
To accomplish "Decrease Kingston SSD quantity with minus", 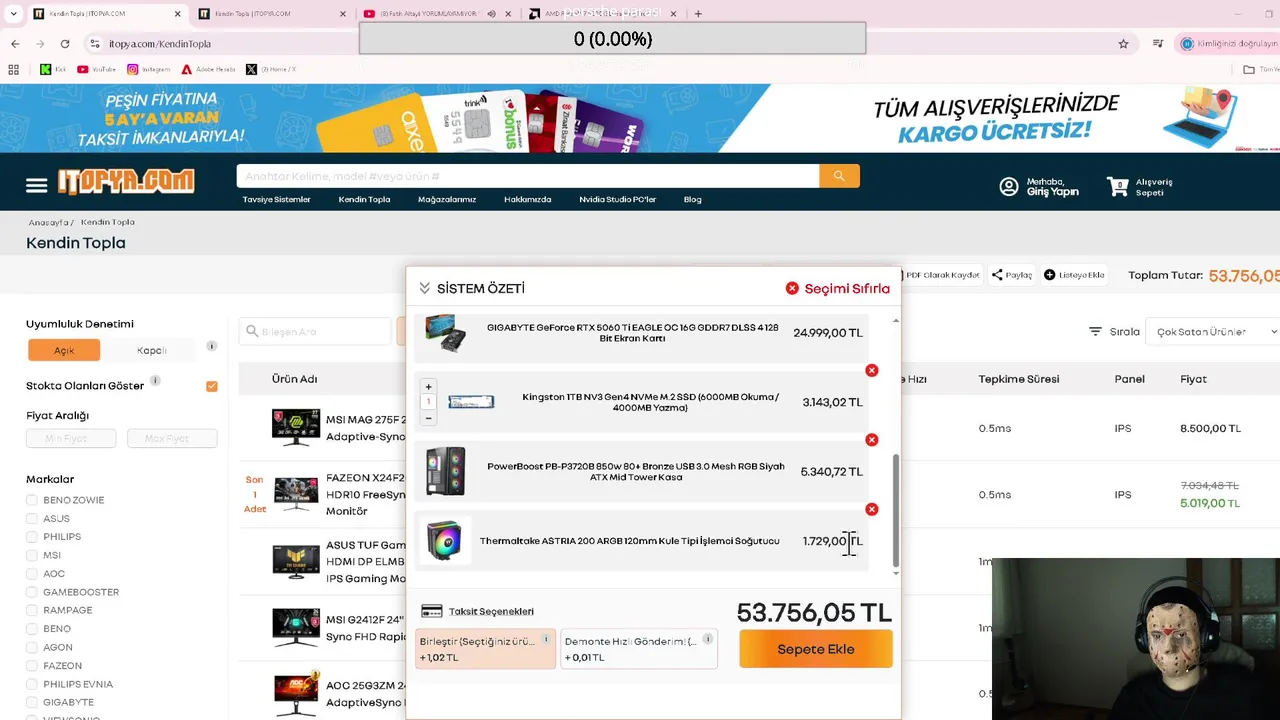I will [428, 418].
